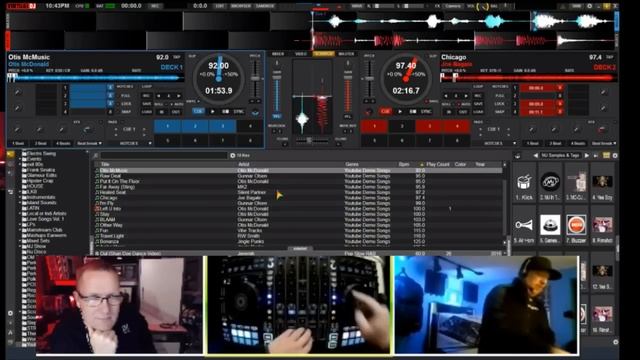Trigger blue hot cue pad 3 on deck 1
The image size is (640, 360).
click(x=223, y=126)
